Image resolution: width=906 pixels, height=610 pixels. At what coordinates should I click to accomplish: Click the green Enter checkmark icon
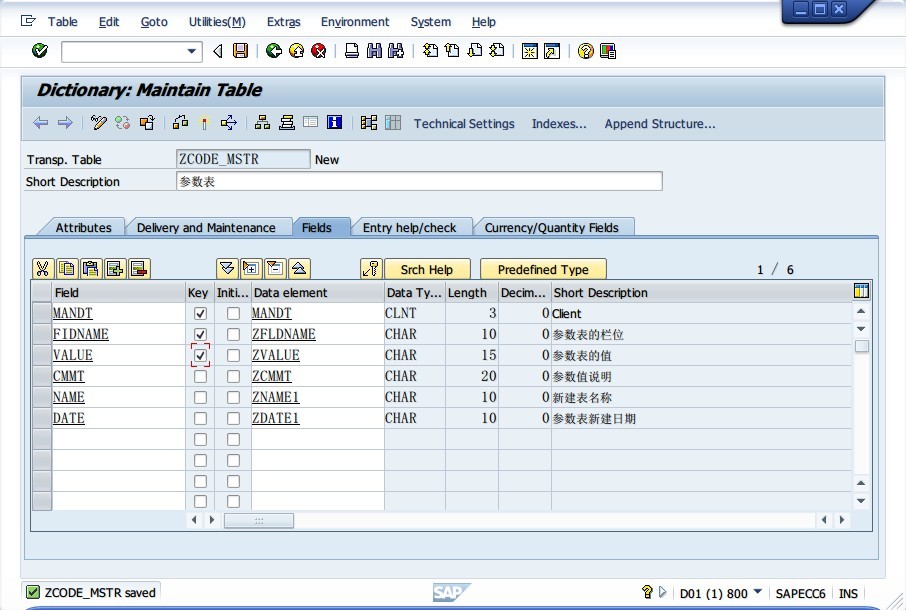(x=40, y=51)
